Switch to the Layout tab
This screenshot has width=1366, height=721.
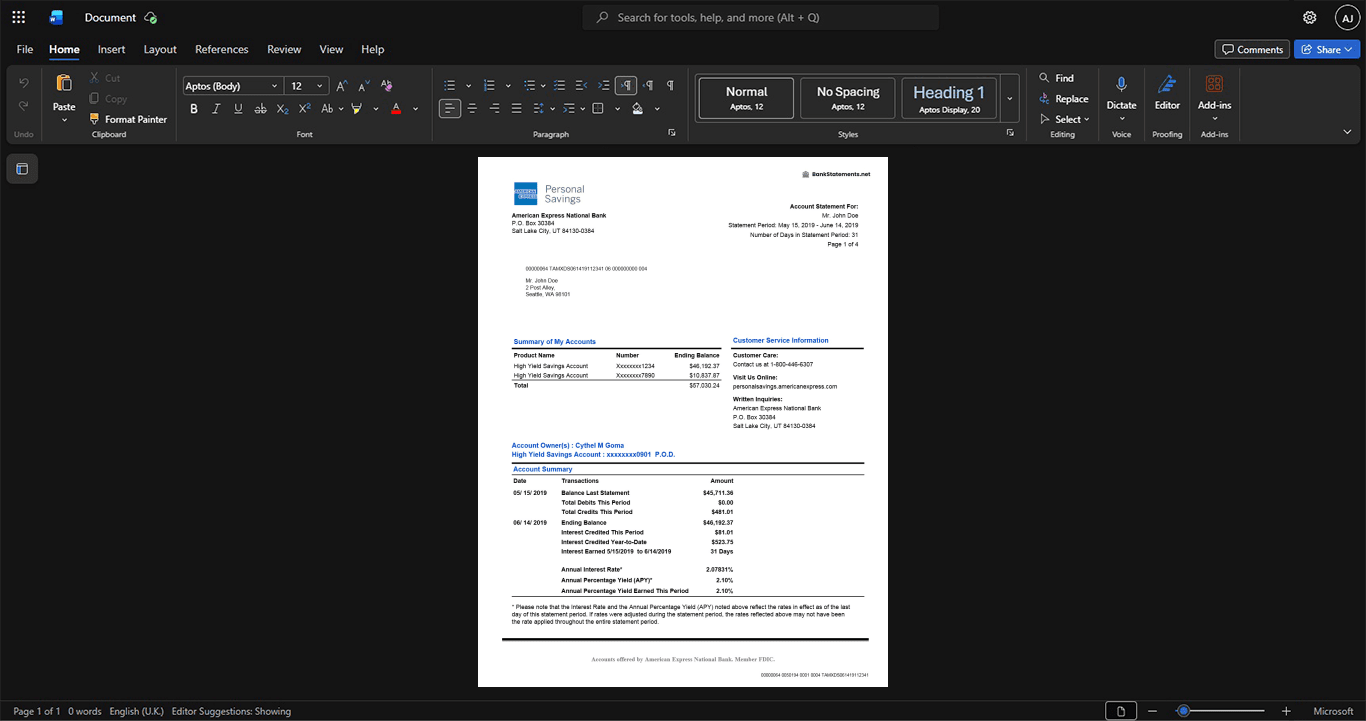[x=160, y=49]
